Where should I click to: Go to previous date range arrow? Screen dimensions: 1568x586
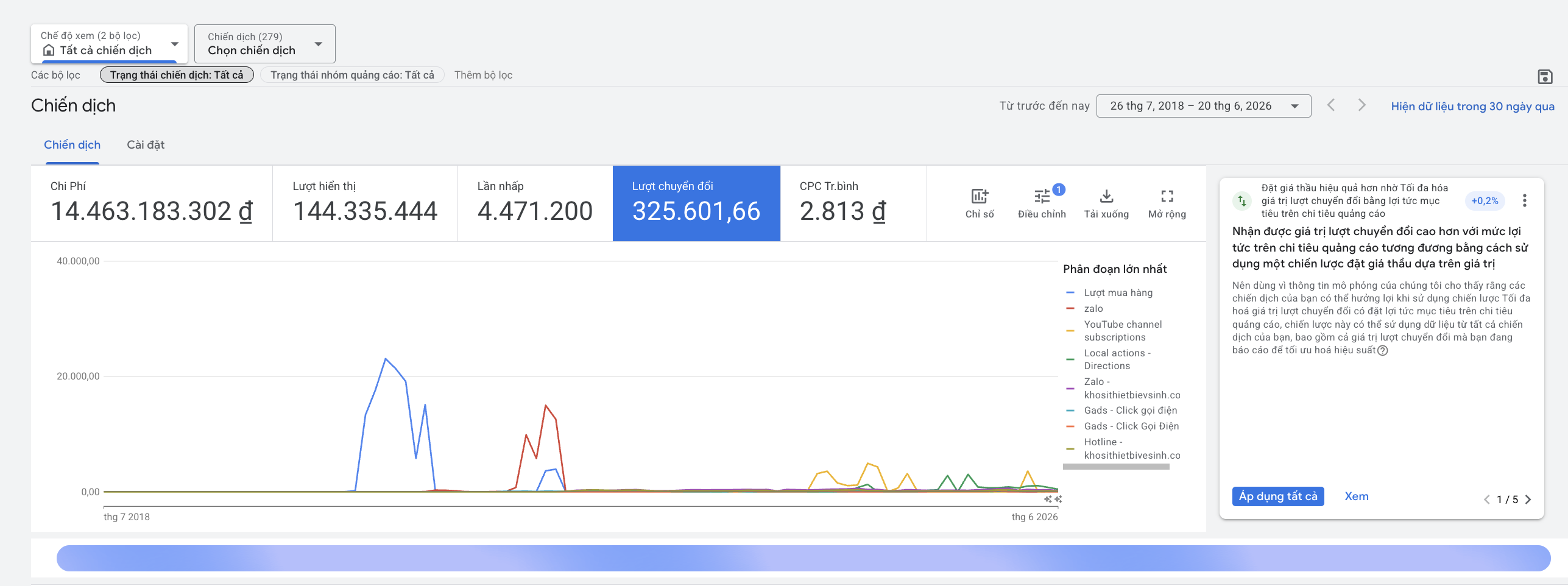(1331, 105)
